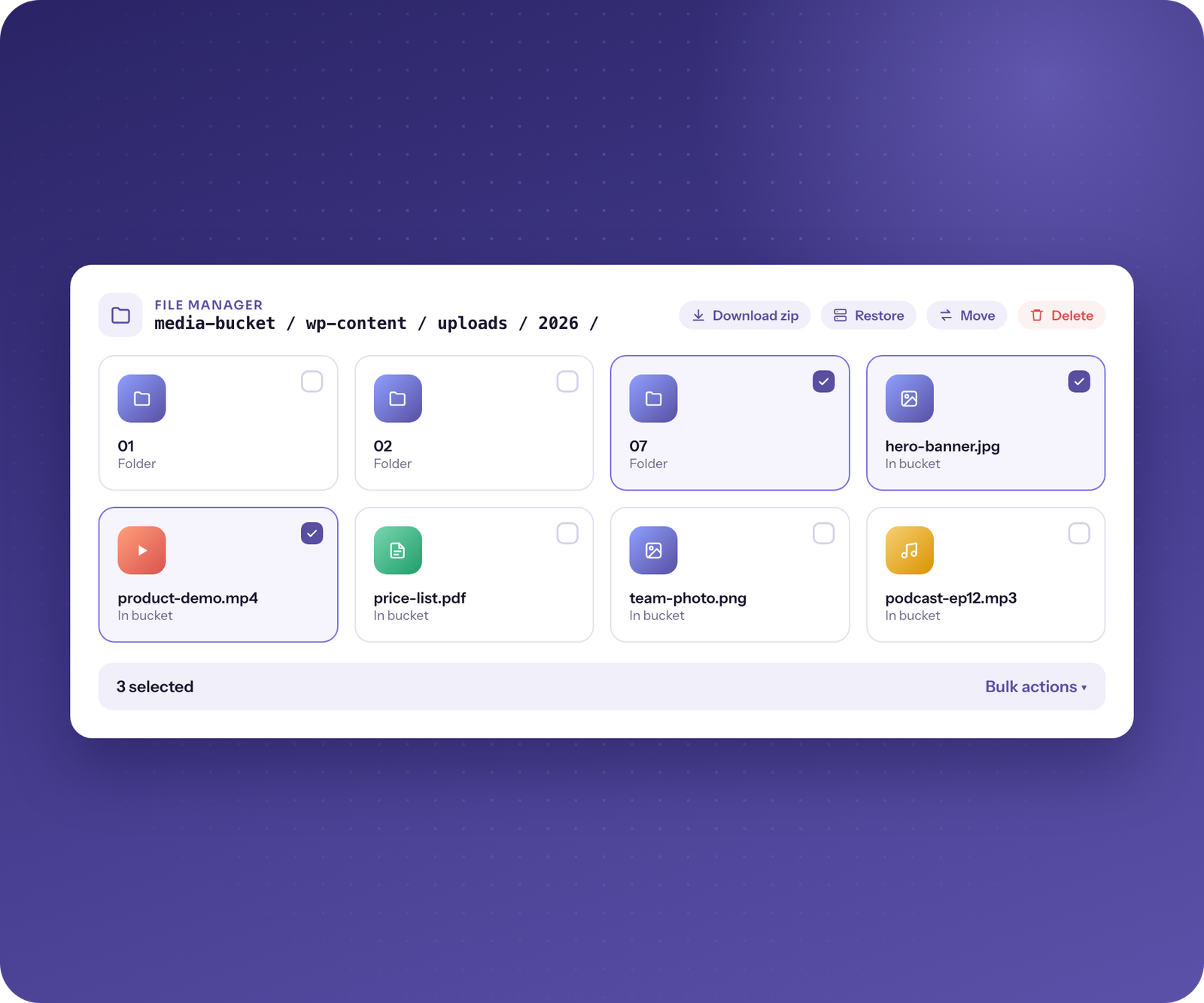Click the red Delete button

[x=1061, y=315]
